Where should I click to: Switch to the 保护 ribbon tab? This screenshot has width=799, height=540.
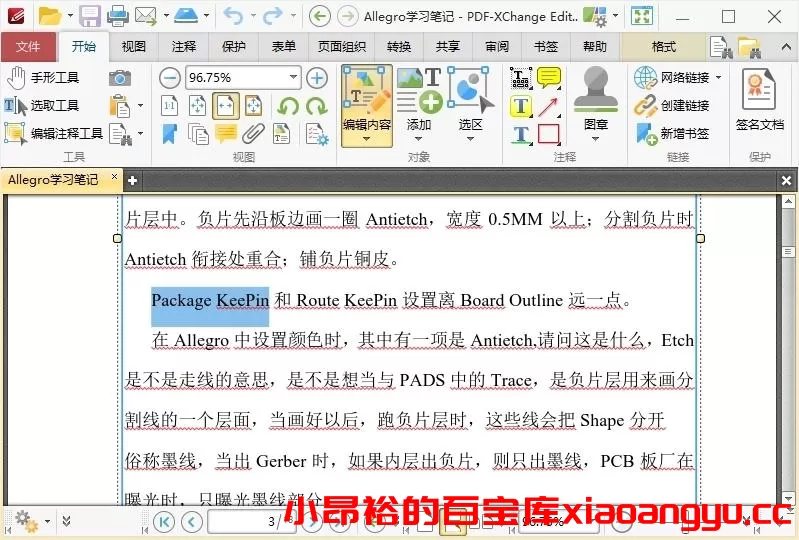pos(234,47)
